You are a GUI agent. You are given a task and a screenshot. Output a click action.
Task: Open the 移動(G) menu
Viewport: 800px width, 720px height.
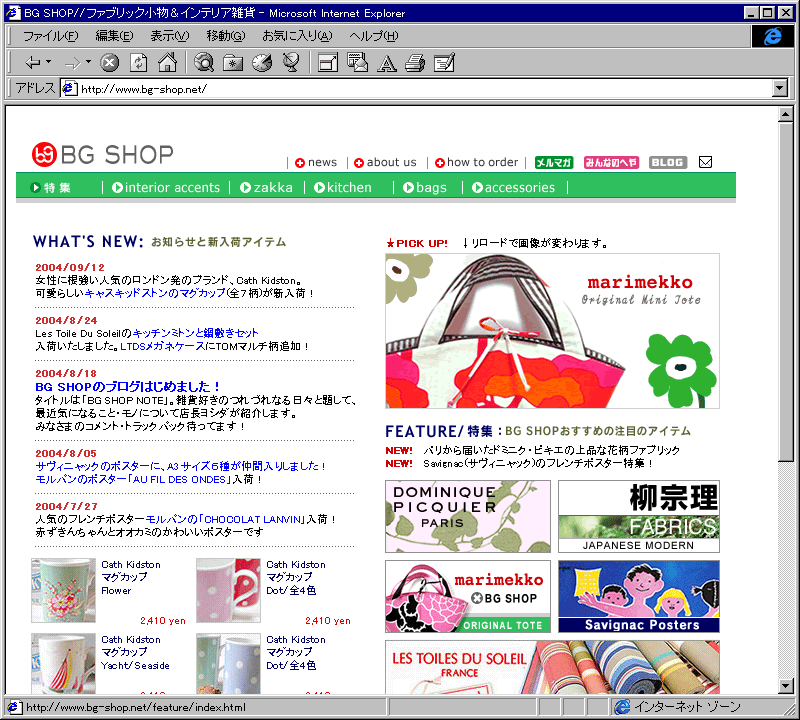(x=226, y=36)
